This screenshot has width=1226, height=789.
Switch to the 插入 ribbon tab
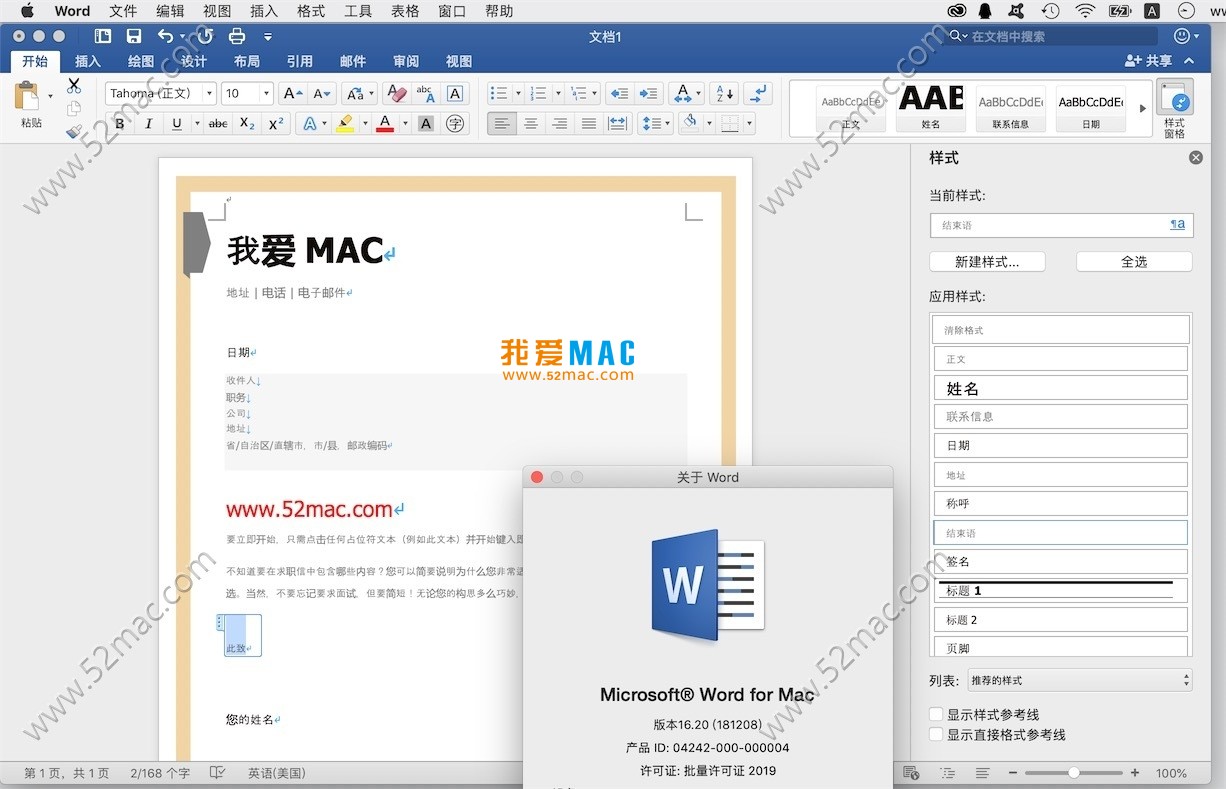pos(88,61)
